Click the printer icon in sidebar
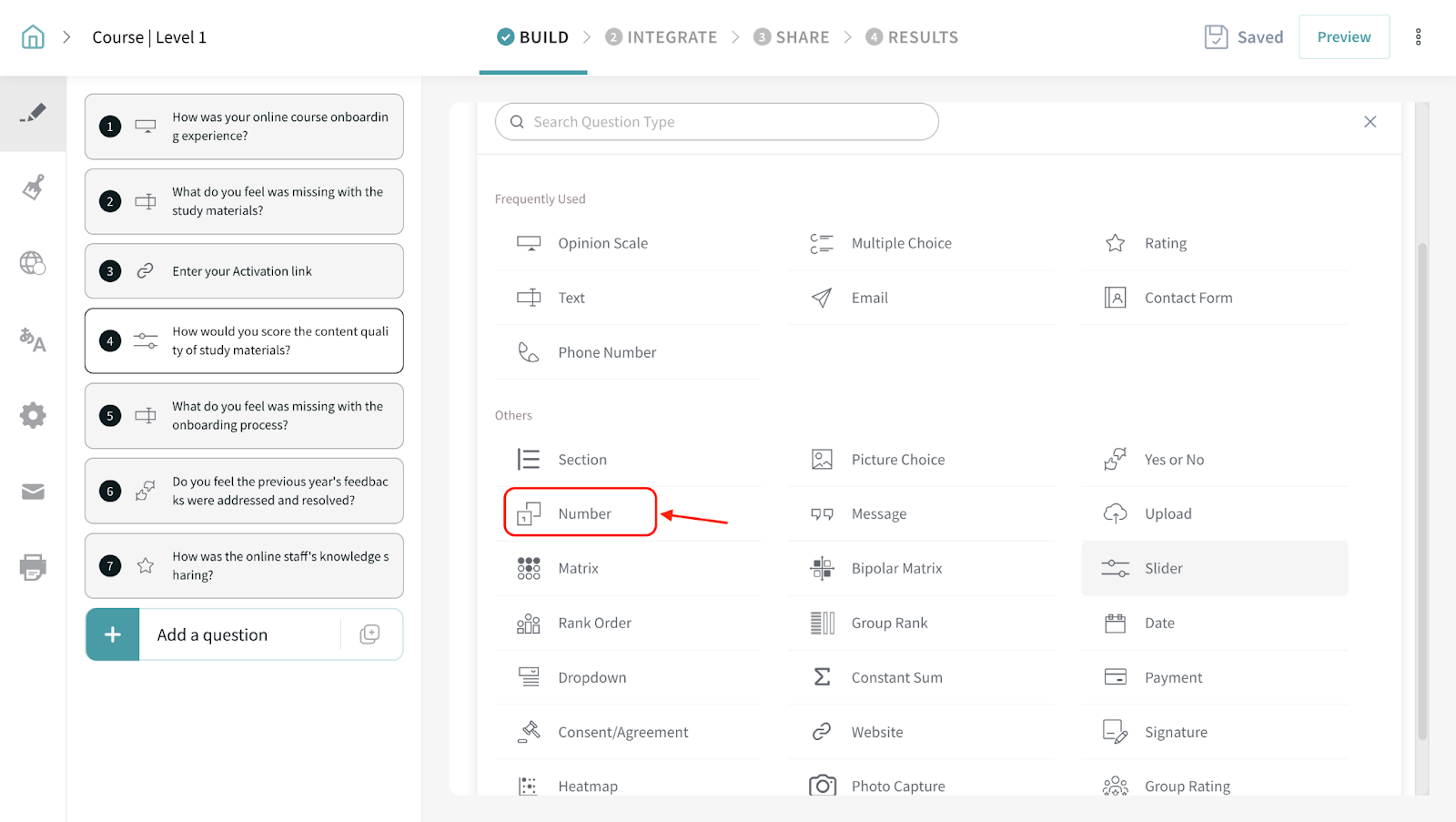The height and width of the screenshot is (822, 1456). click(x=33, y=567)
